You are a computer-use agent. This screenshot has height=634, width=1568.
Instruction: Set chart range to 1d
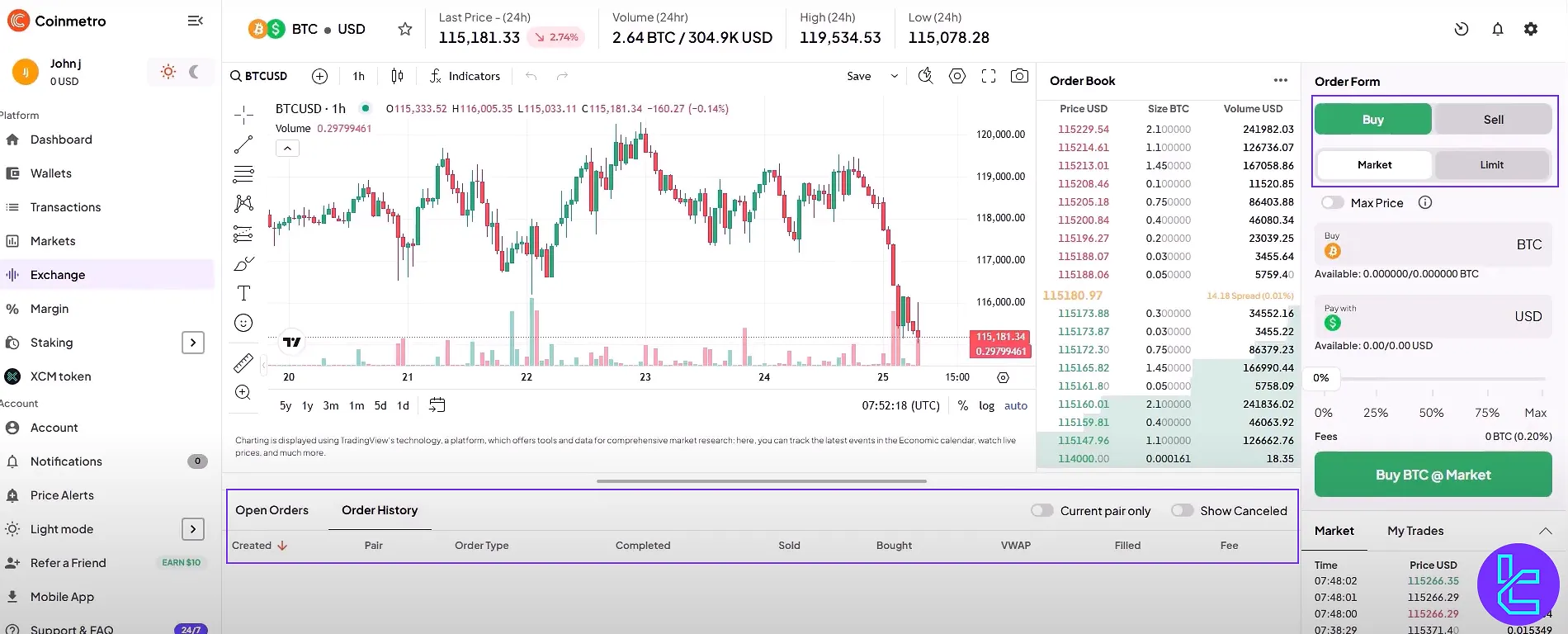(403, 405)
